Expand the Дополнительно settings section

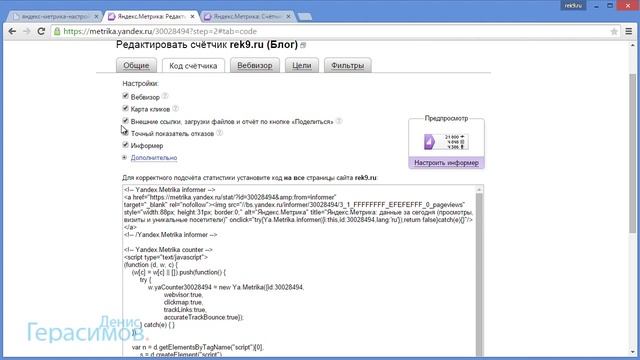[x=124, y=158]
